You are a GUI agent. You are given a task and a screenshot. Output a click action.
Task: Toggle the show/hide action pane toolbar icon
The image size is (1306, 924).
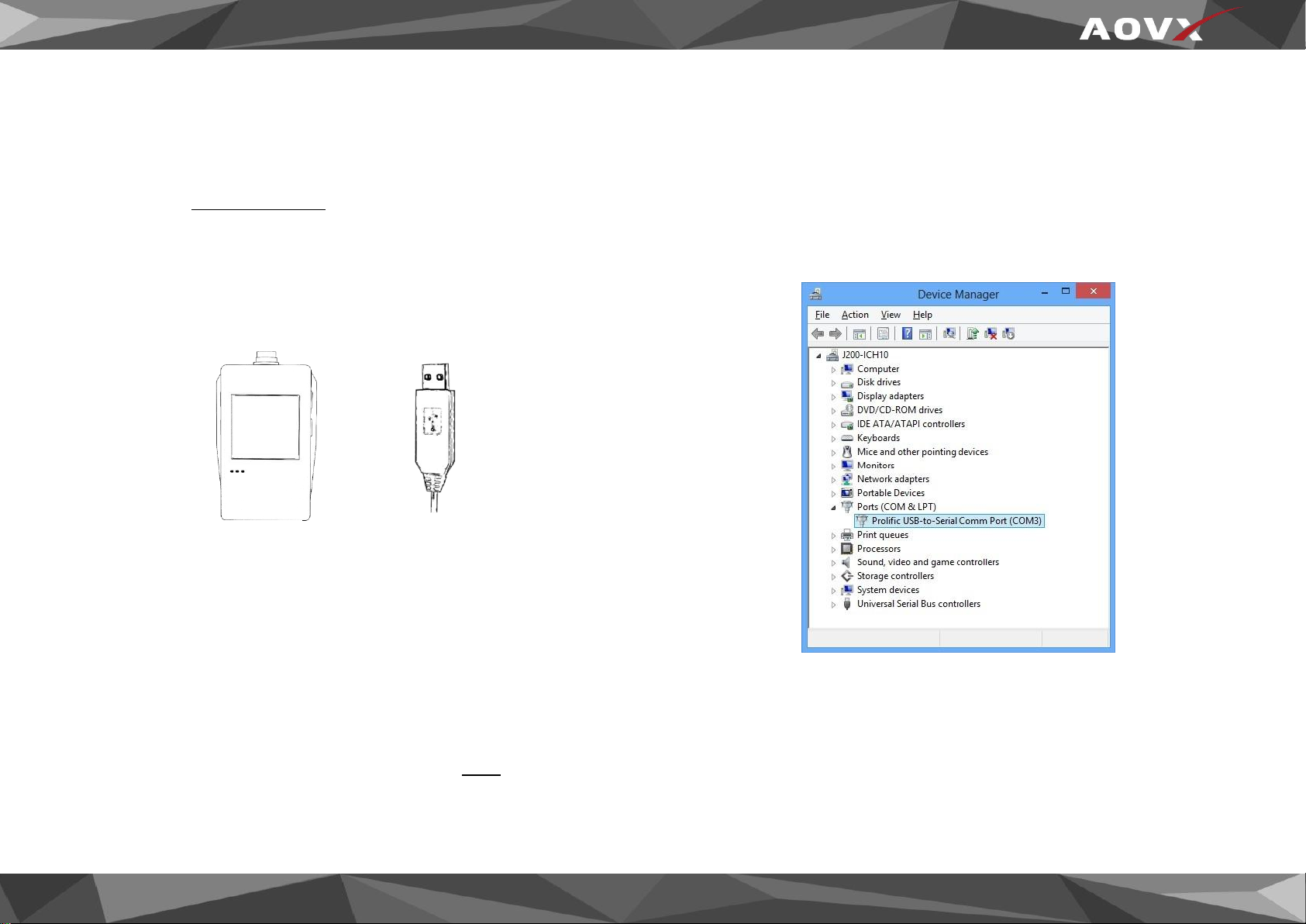point(925,334)
